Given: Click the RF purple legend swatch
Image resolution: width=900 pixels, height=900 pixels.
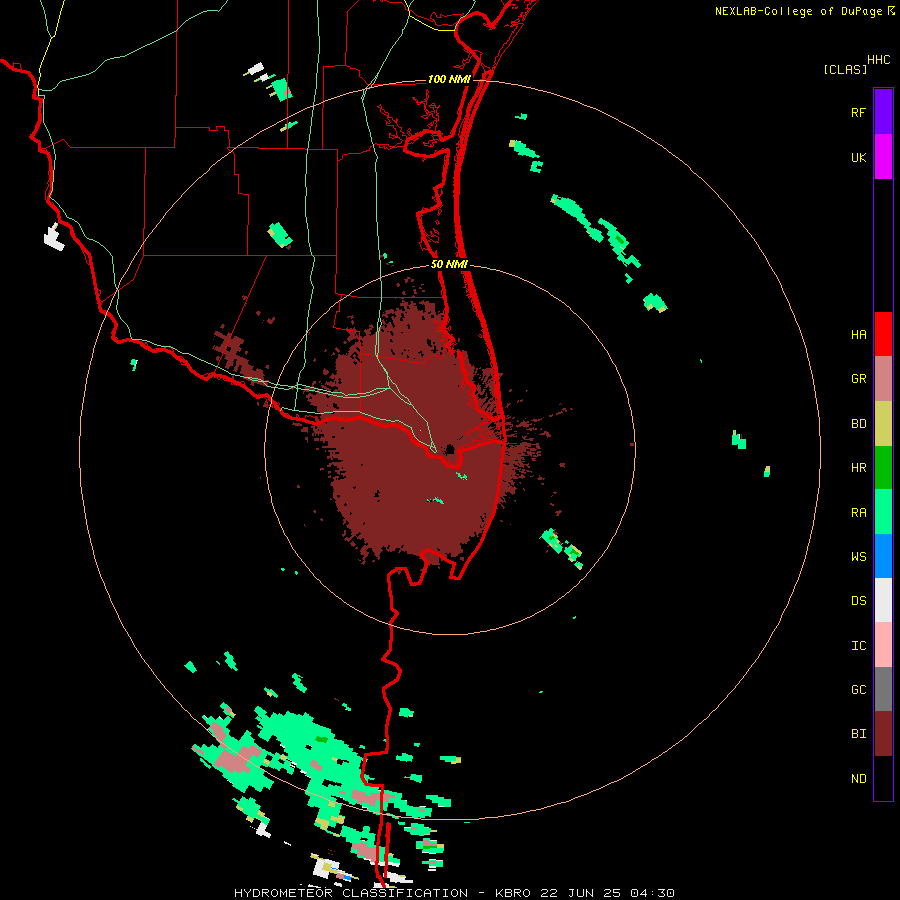Looking at the screenshot, I should [x=883, y=112].
